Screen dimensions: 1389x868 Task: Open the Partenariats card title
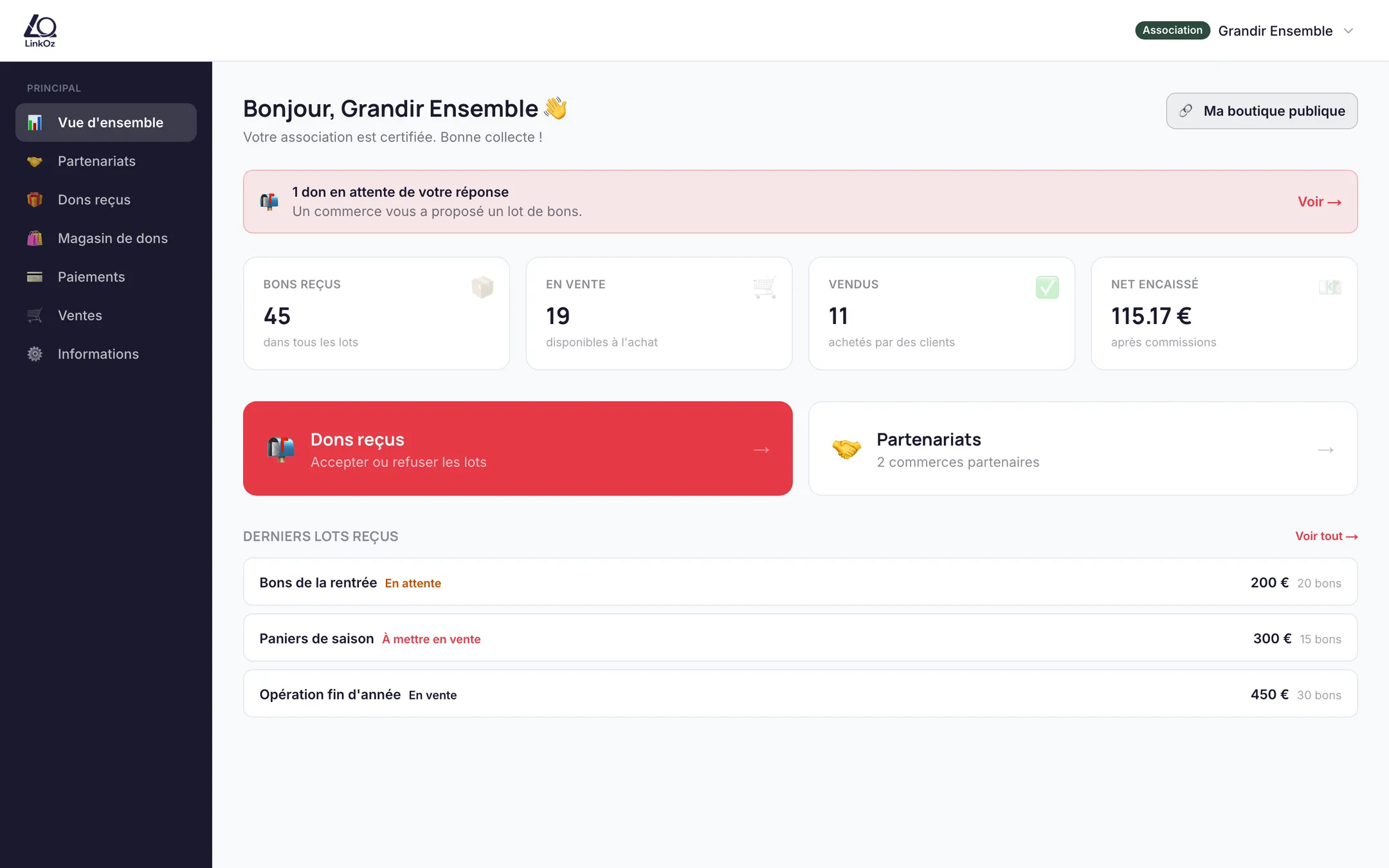929,440
